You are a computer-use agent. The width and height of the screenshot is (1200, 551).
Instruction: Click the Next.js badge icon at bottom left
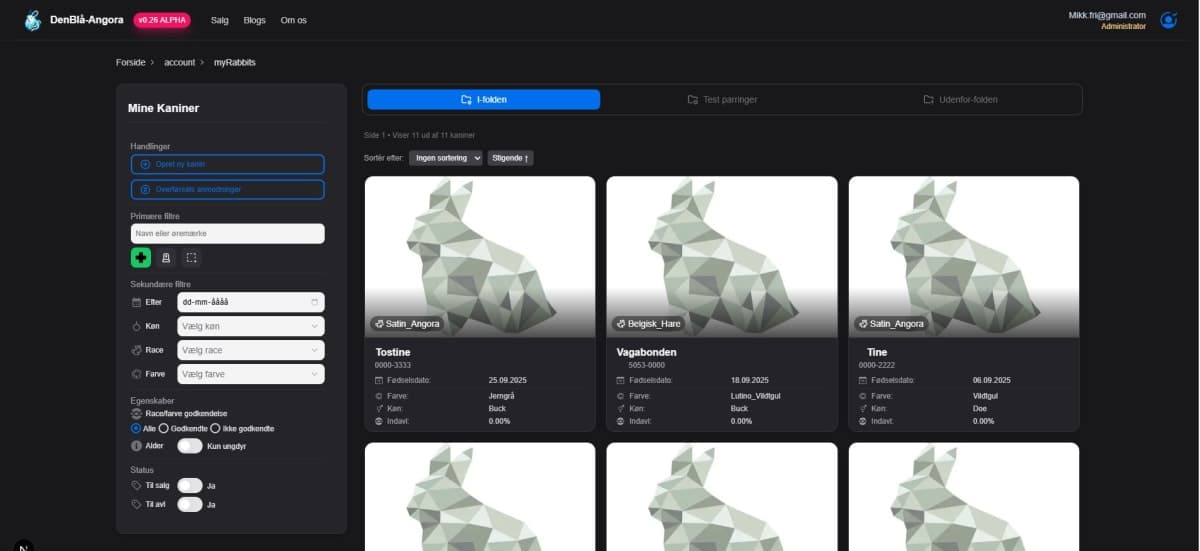pyautogui.click(x=24, y=545)
